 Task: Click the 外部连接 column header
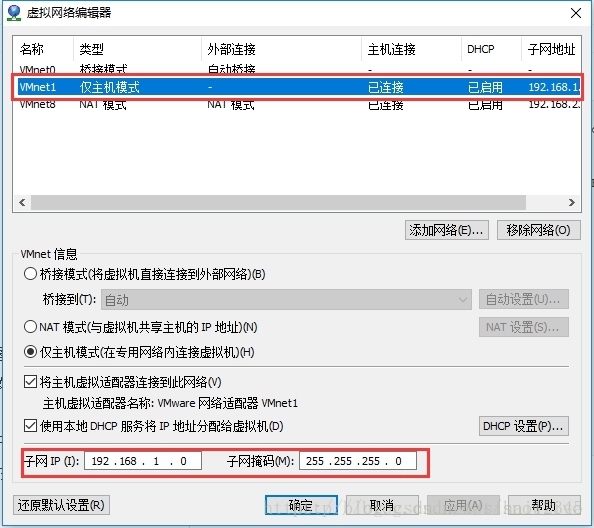pos(281,49)
